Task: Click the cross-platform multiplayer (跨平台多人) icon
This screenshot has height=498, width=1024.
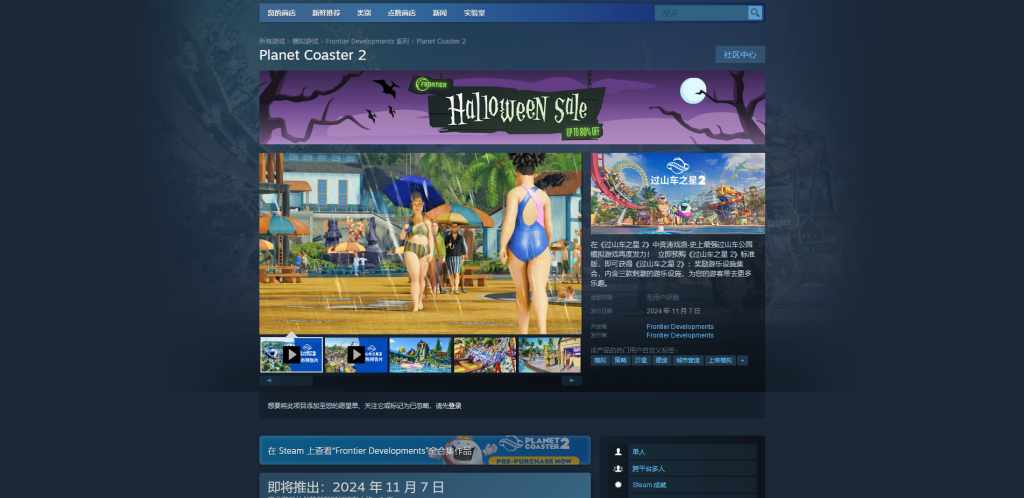Action: [x=618, y=469]
